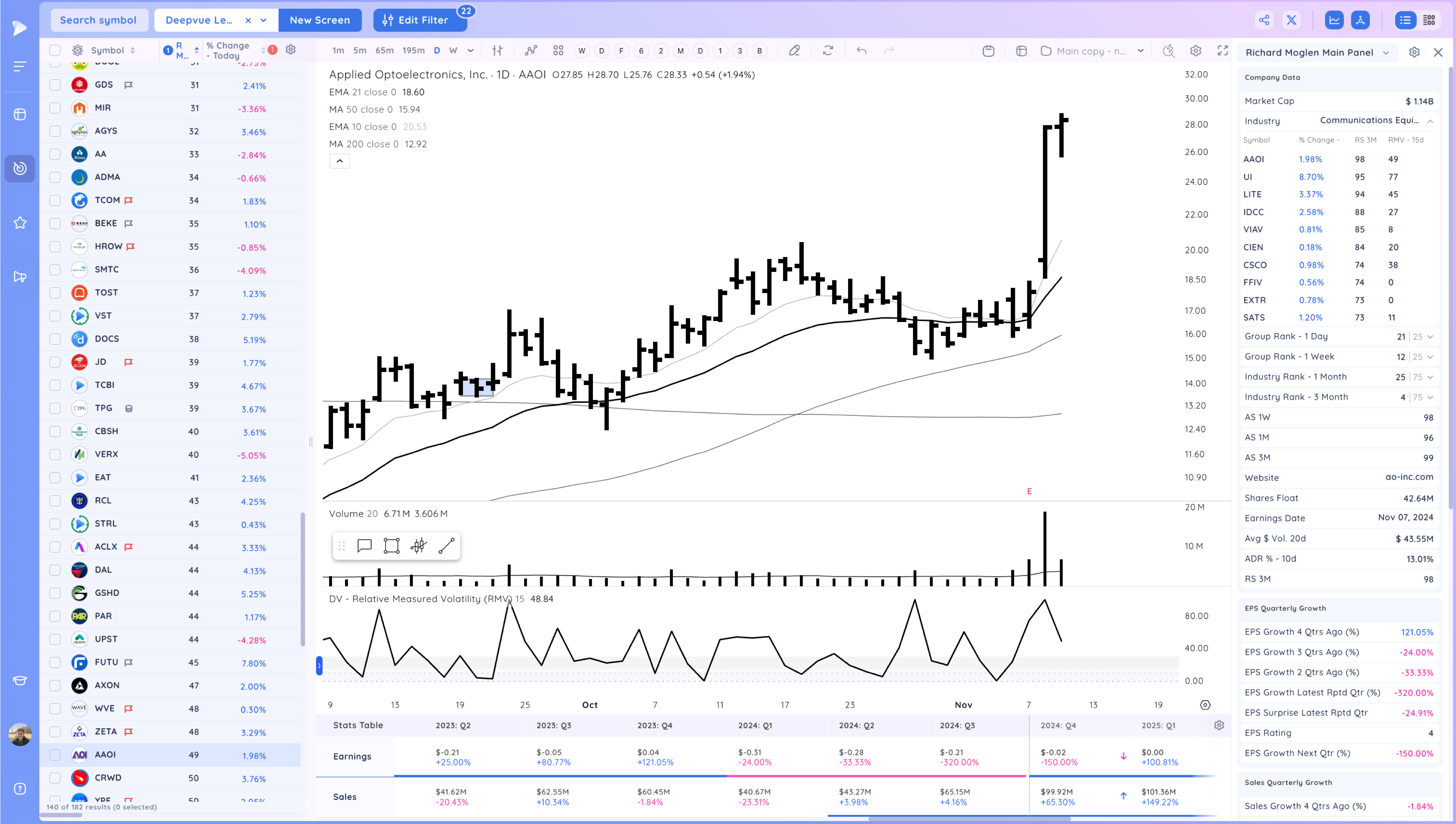Click the Search symbol field
This screenshot has width=1456, height=824.
click(x=99, y=20)
